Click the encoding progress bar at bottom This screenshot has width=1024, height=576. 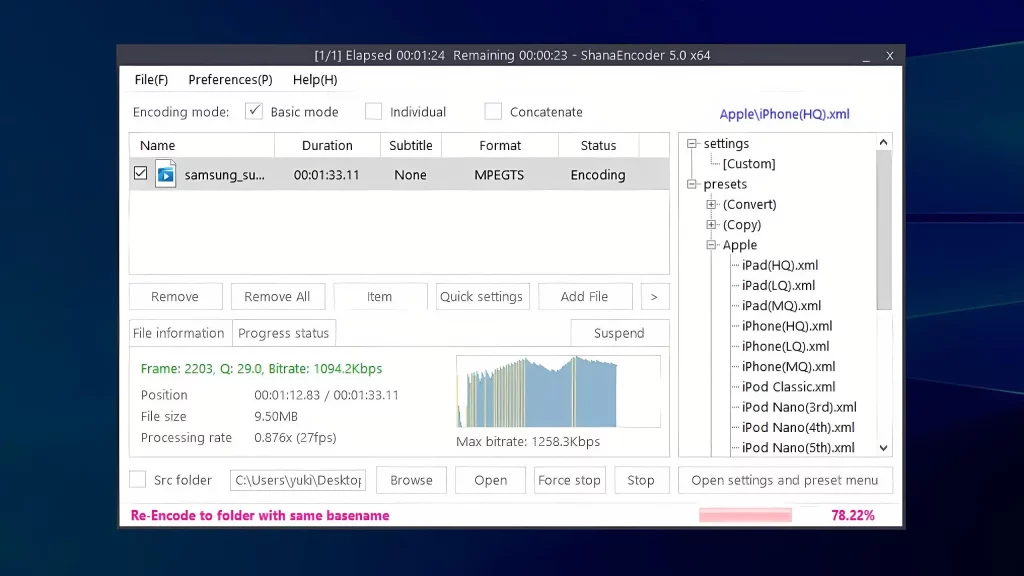coord(745,516)
